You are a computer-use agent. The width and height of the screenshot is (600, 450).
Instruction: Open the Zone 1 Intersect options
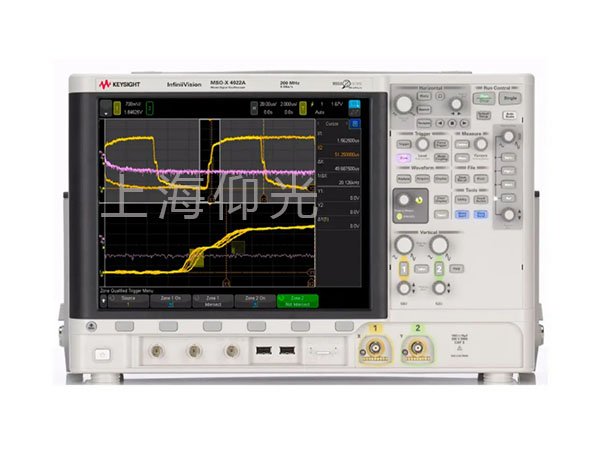[212, 300]
